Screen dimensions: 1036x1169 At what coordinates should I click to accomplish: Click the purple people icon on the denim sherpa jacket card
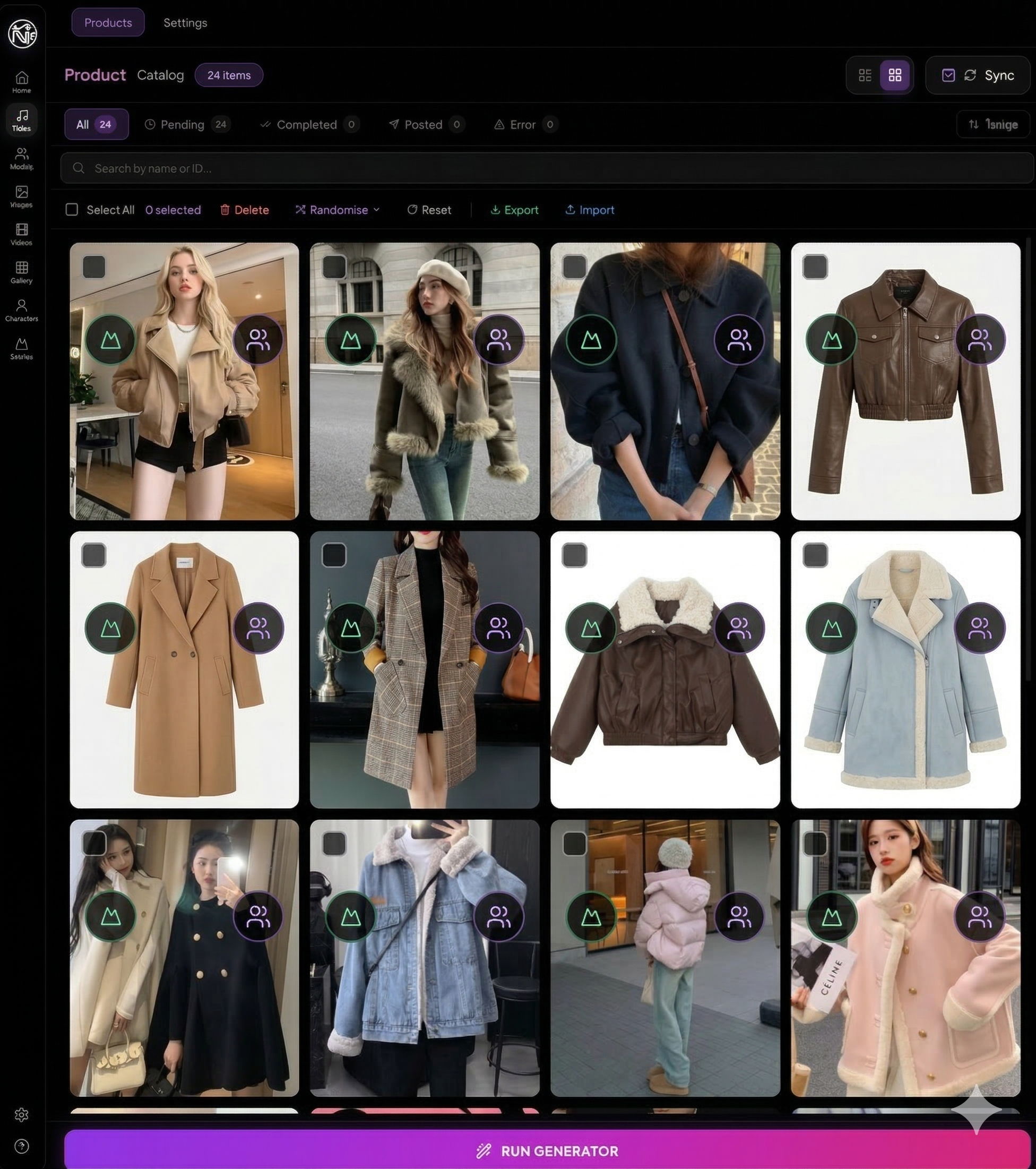tap(498, 916)
